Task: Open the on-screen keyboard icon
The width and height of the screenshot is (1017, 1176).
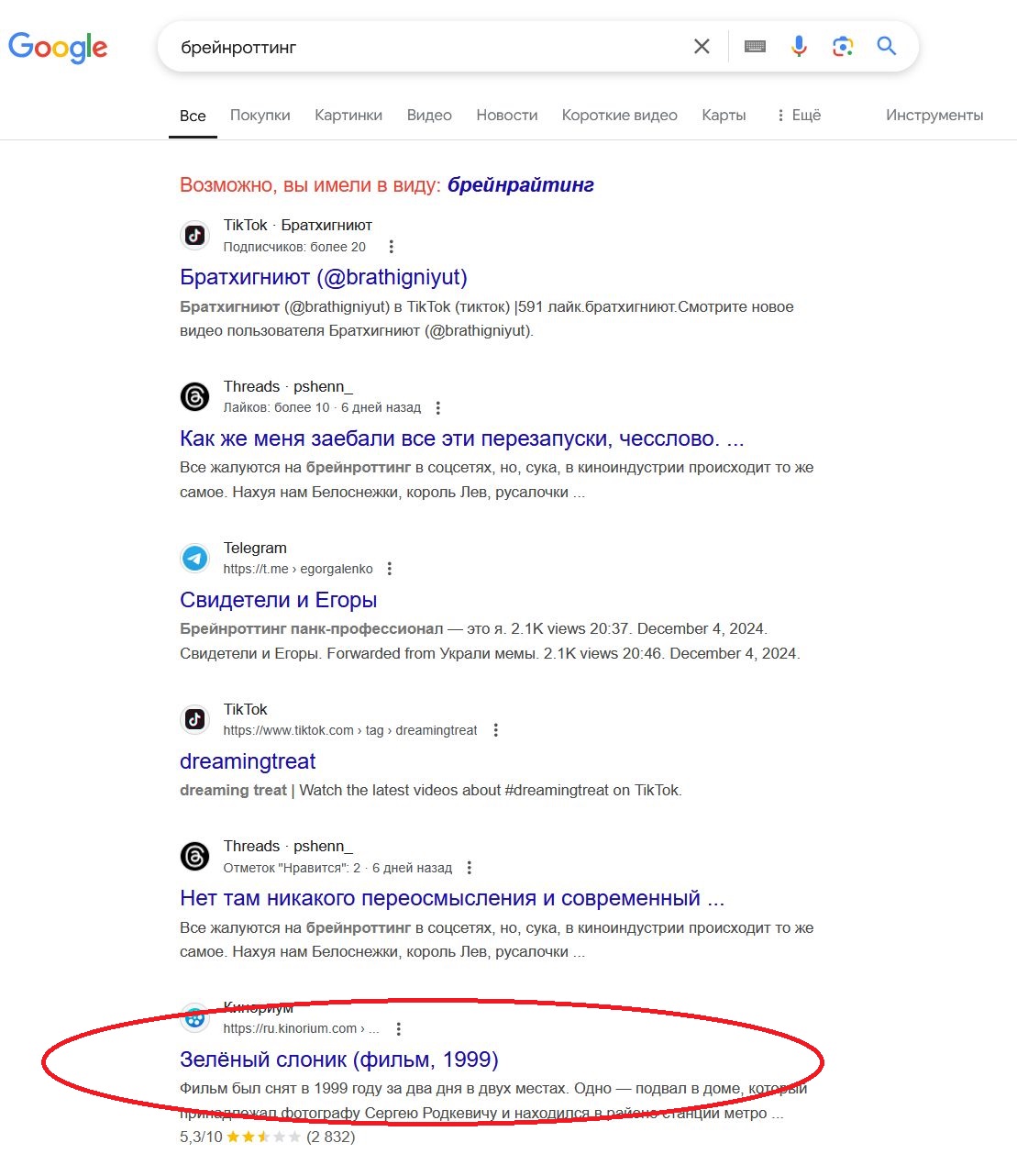Action: pos(755,46)
